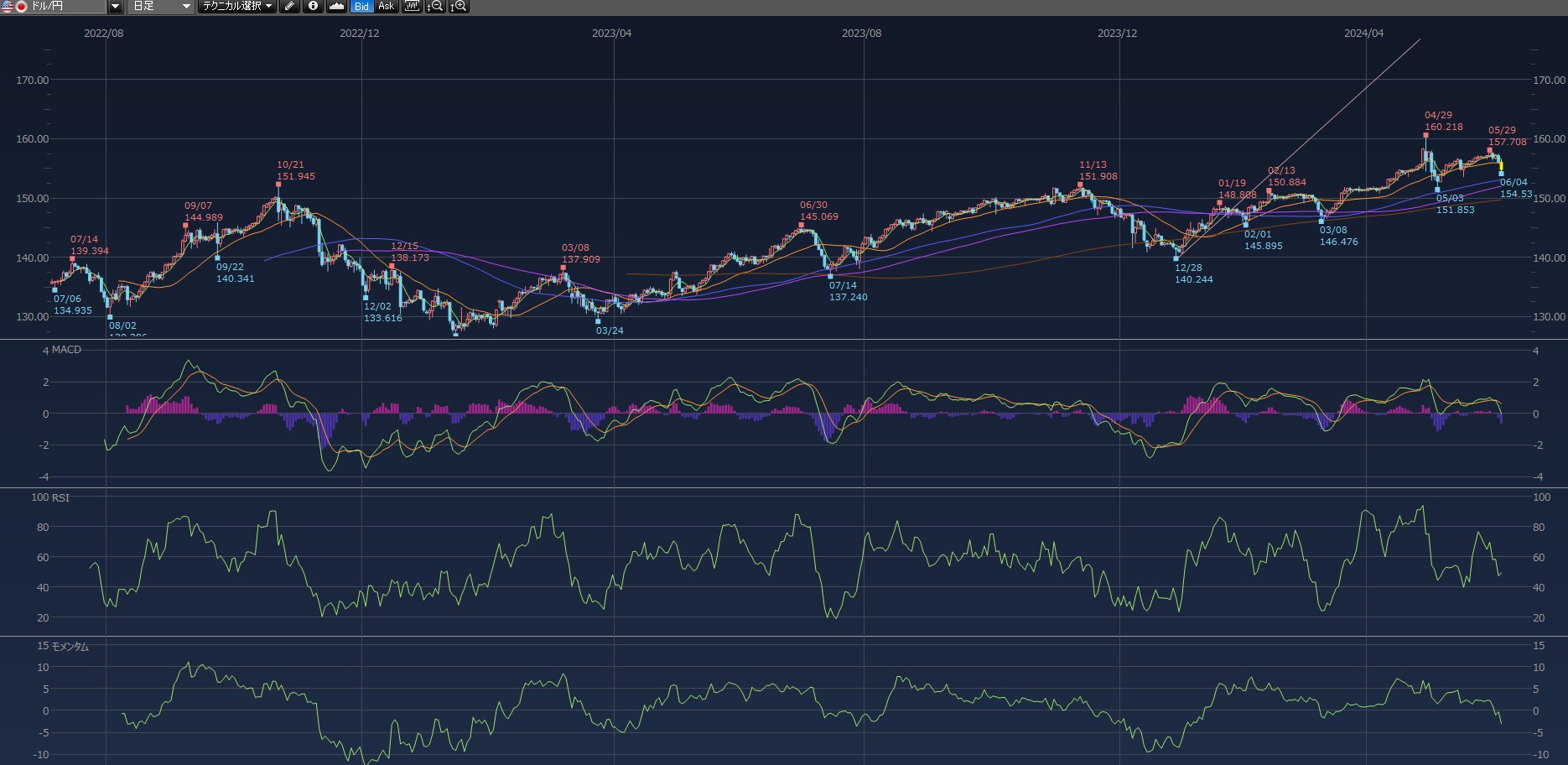Click the info icon in toolbar

313,7
